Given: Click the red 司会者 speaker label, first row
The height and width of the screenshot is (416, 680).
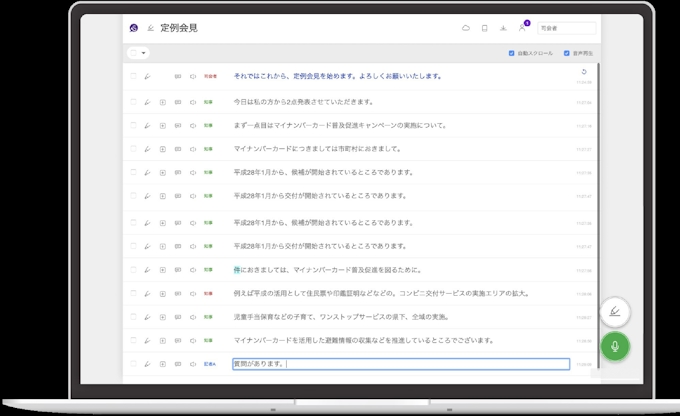Looking at the screenshot, I should 210,76.
